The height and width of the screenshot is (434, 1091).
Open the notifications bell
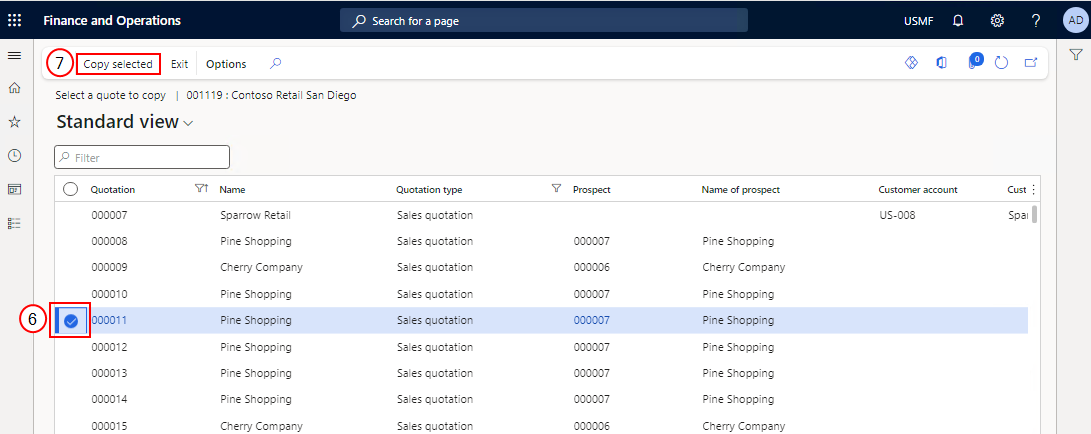[958, 21]
